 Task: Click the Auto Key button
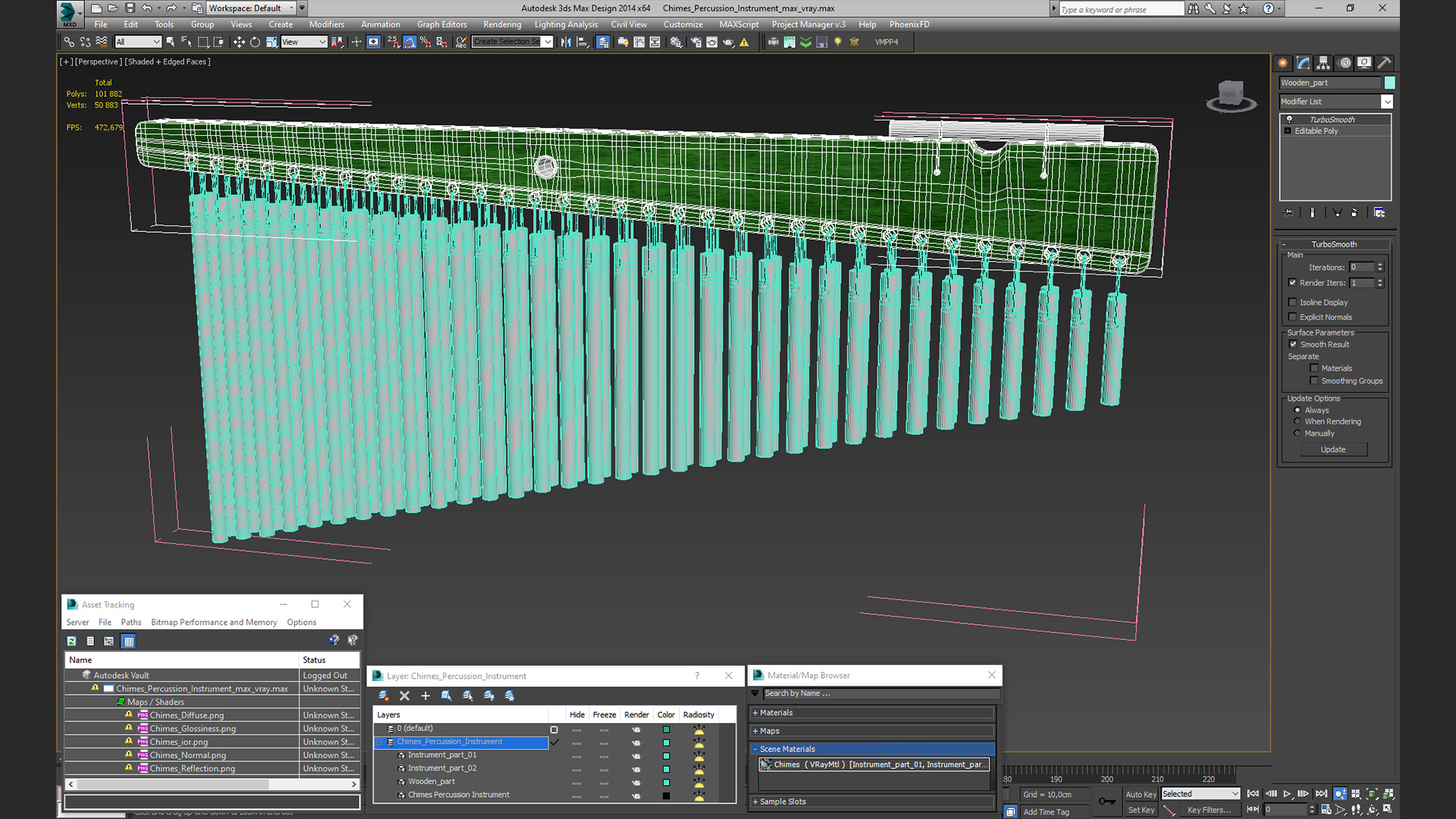[x=1141, y=795]
